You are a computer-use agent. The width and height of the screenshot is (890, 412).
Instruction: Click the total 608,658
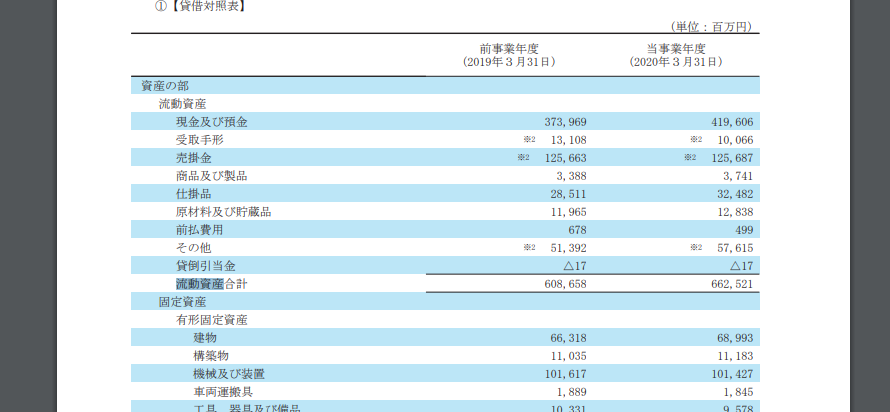[565, 284]
